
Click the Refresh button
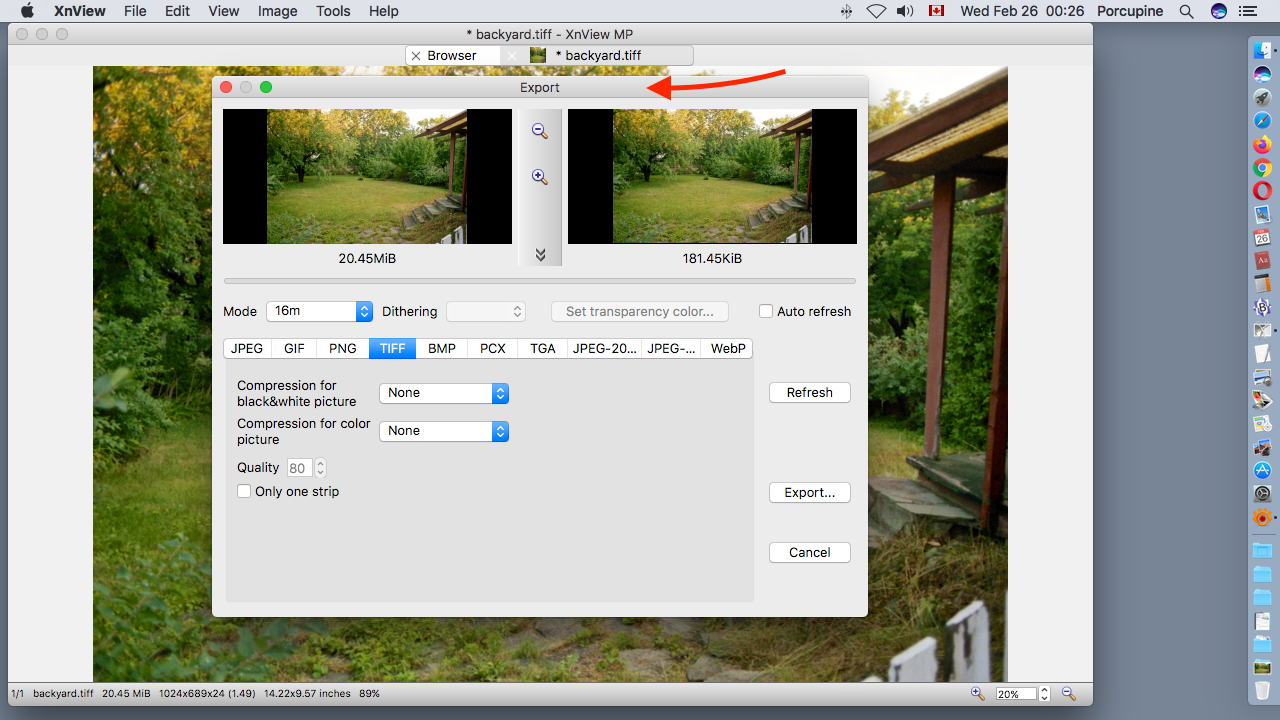pyautogui.click(x=810, y=393)
